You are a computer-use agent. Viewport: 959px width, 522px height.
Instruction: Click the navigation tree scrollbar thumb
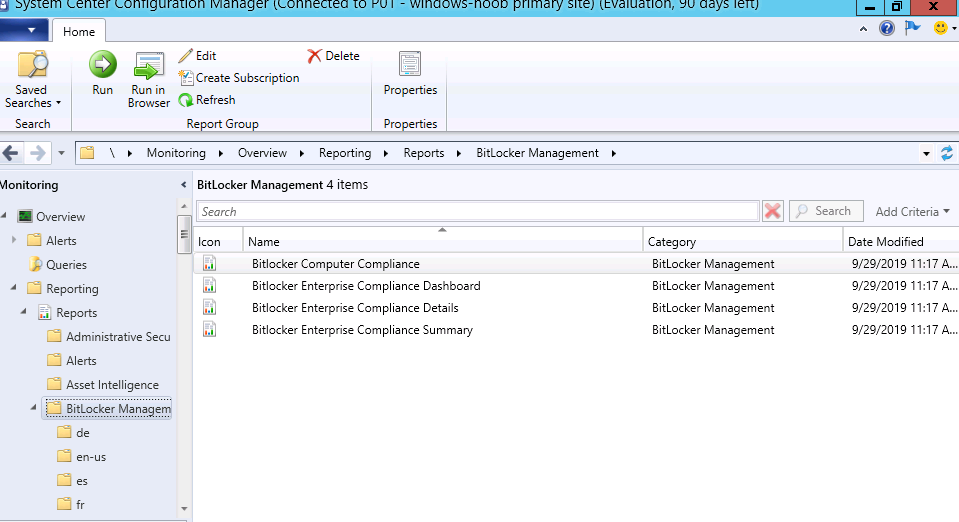tap(184, 234)
